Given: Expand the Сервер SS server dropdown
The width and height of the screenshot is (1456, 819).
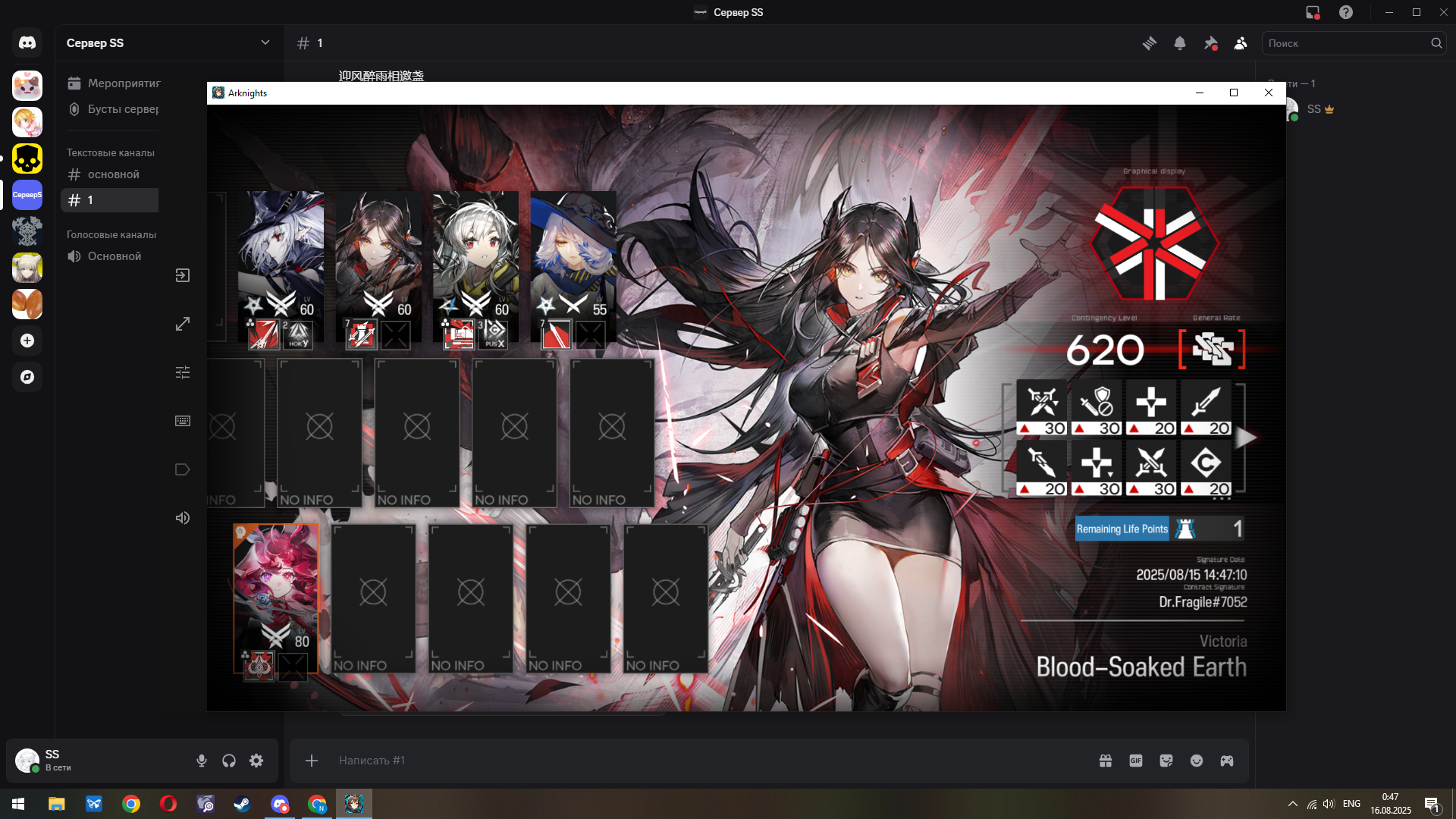Looking at the screenshot, I should (x=265, y=42).
